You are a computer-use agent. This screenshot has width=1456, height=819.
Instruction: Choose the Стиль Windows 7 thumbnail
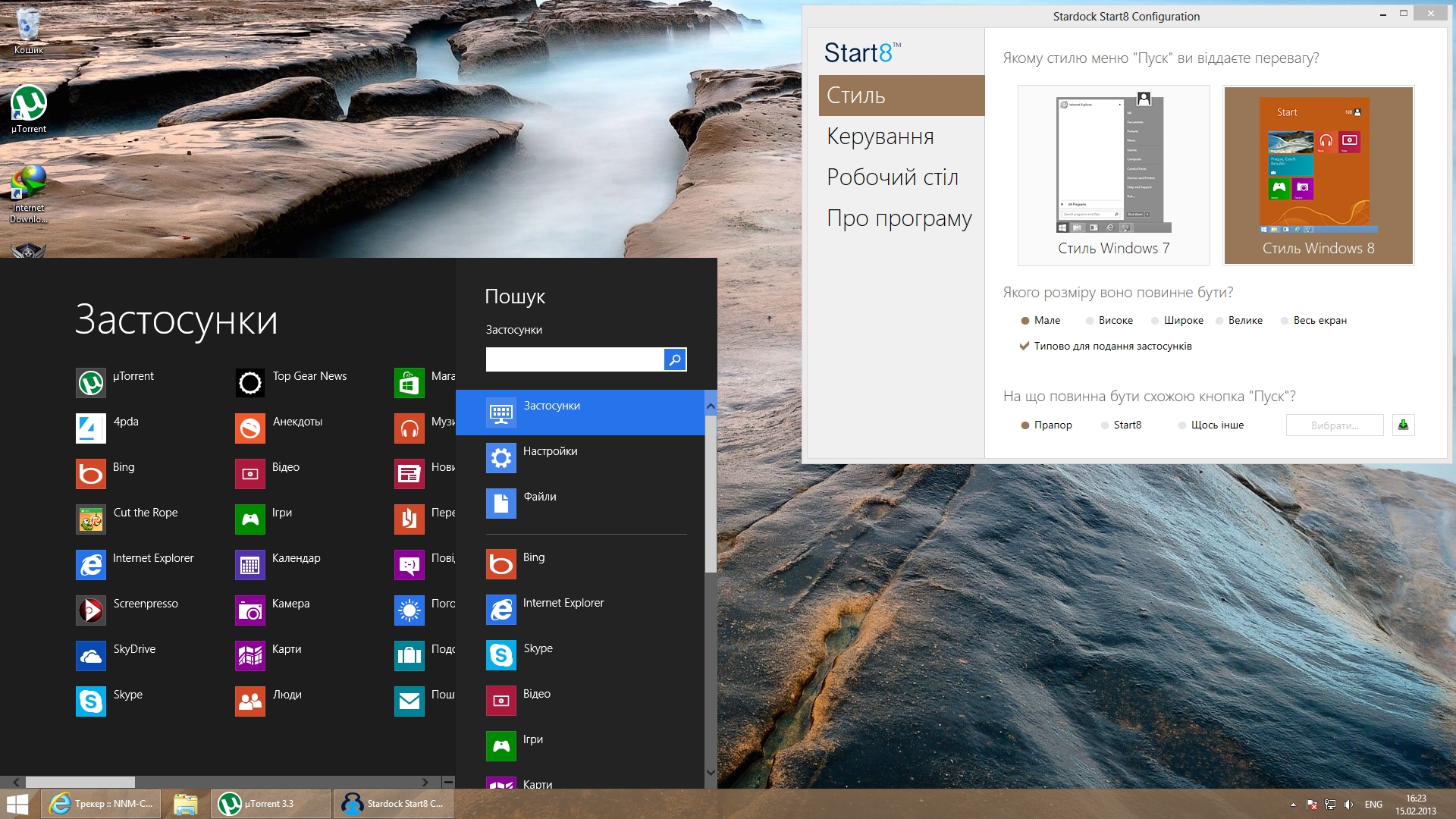pyautogui.click(x=1113, y=174)
